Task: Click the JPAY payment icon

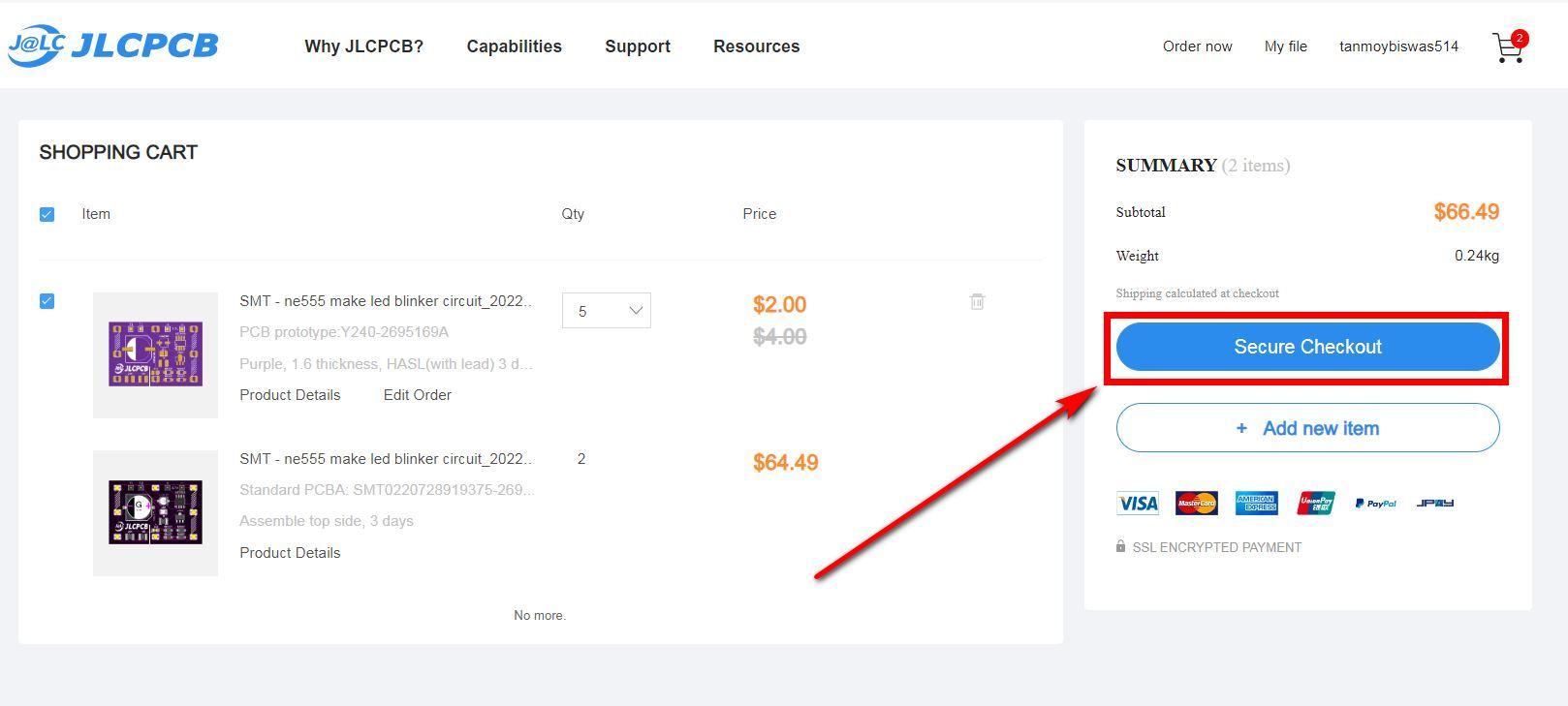Action: 1434,504
